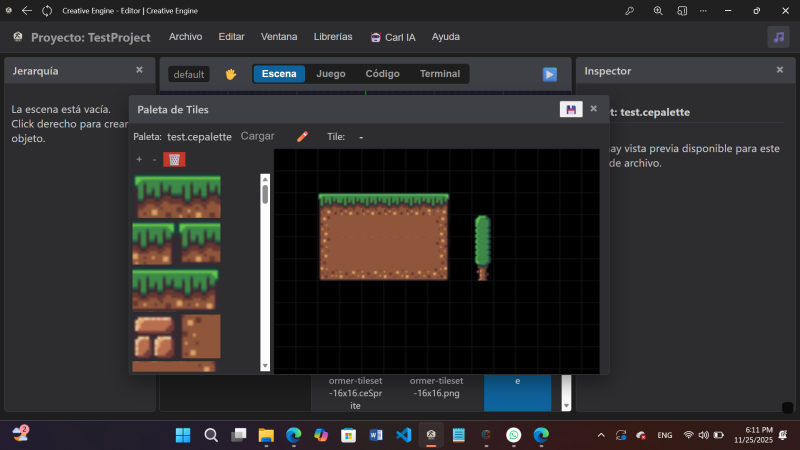Click the Cargar palette button

(258, 136)
